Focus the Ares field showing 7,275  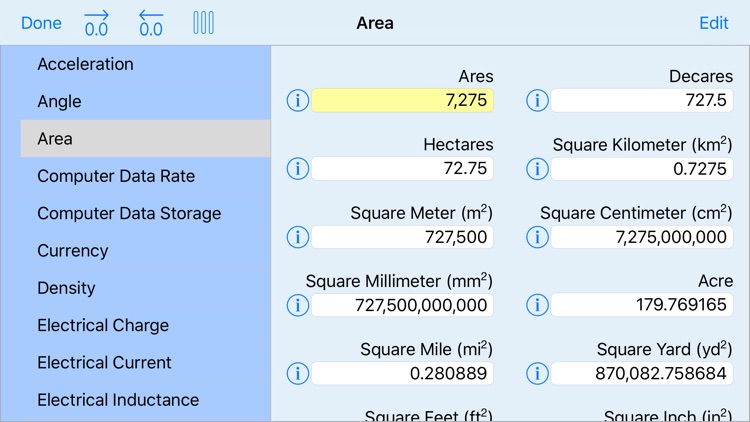click(x=402, y=100)
